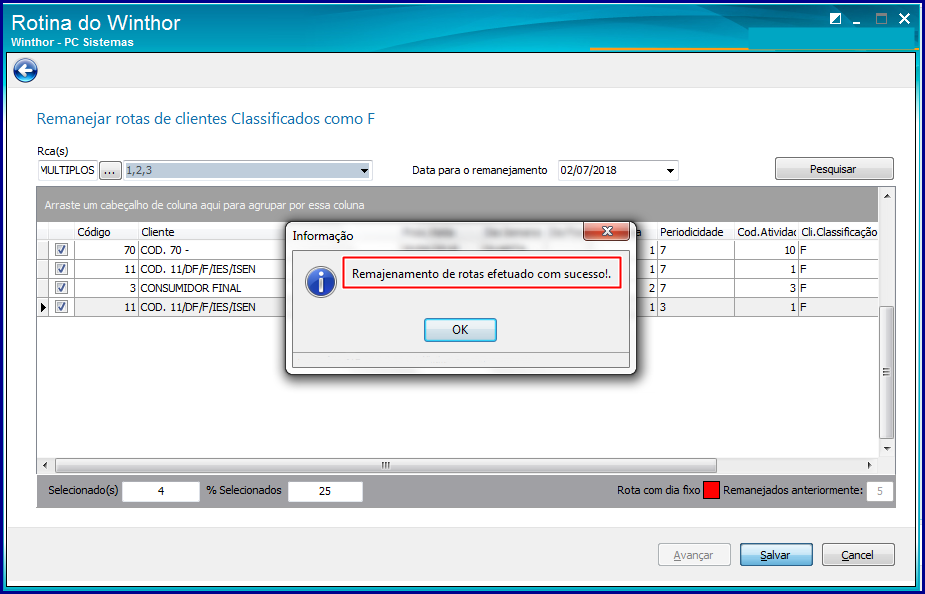Click the vertical scrollbar thumb
The height and width of the screenshot is (594, 925).
point(887,372)
